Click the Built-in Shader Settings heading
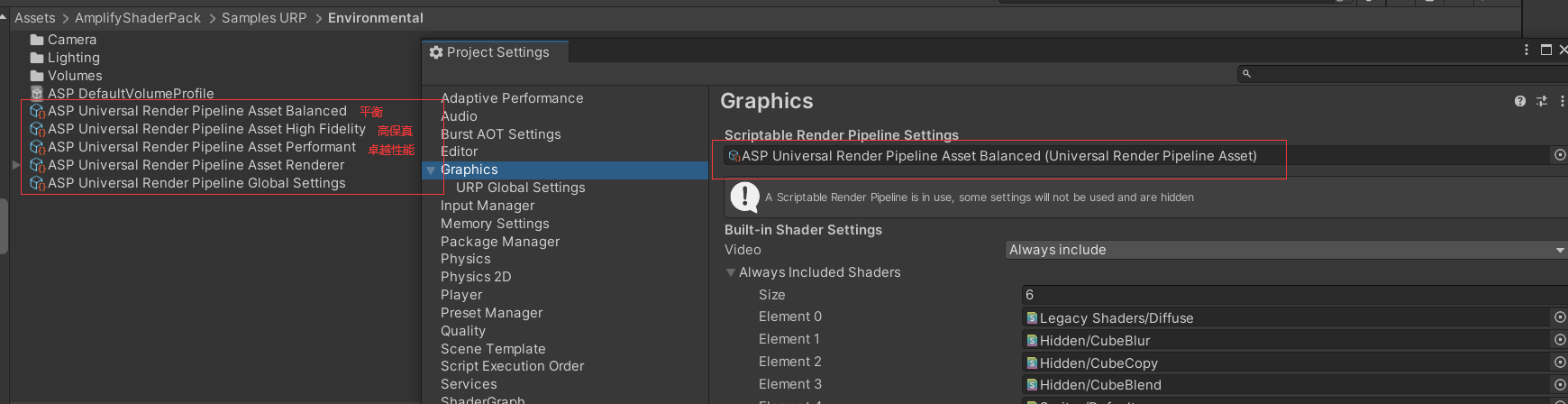Image resolution: width=1568 pixels, height=404 pixels. pyautogui.click(x=803, y=230)
